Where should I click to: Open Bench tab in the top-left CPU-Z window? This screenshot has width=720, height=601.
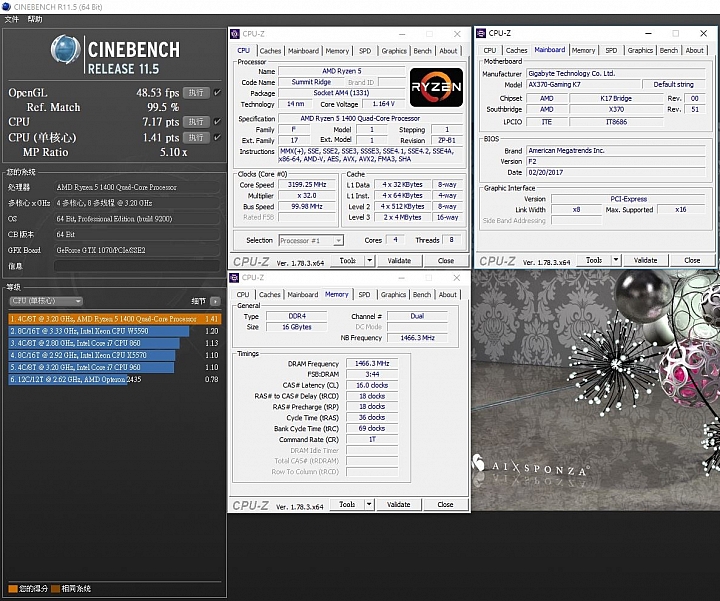[x=422, y=51]
